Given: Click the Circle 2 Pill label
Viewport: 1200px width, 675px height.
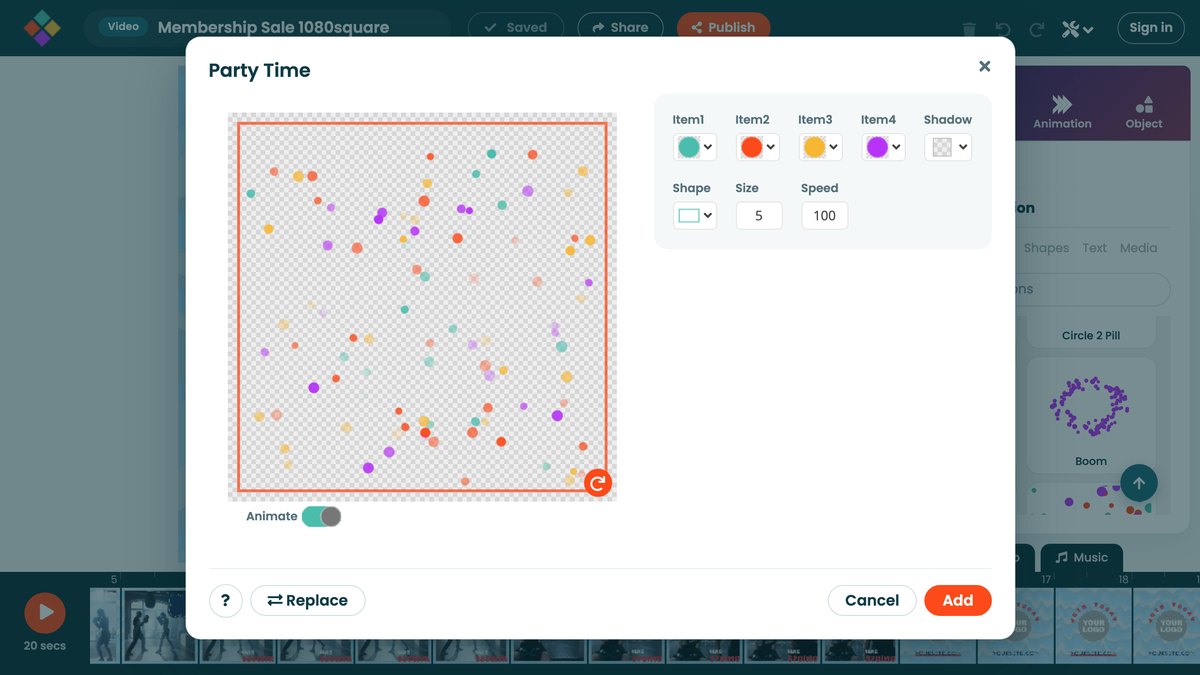Looking at the screenshot, I should (1091, 335).
